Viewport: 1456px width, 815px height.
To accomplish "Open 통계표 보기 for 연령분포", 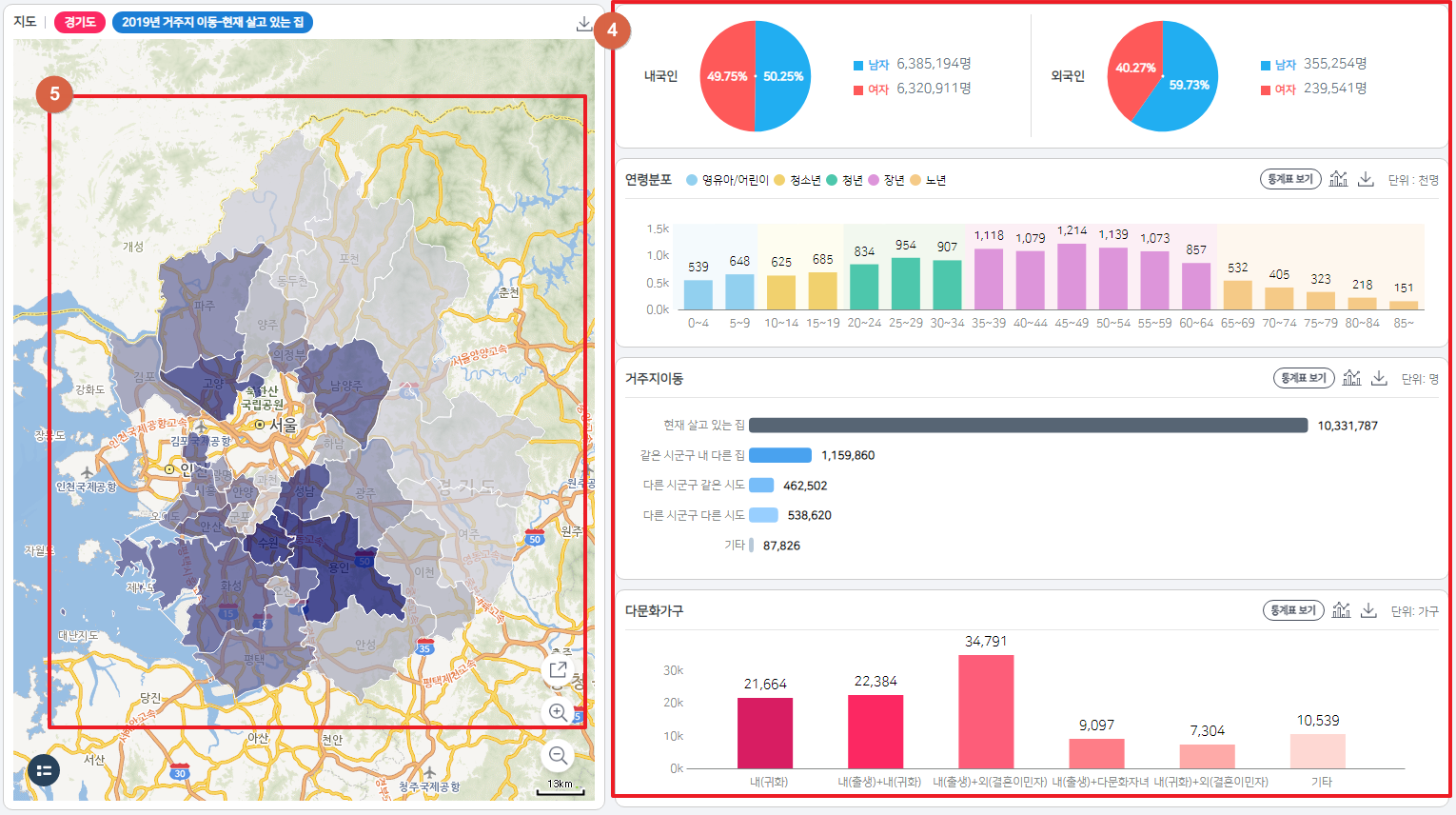I will click(1290, 179).
